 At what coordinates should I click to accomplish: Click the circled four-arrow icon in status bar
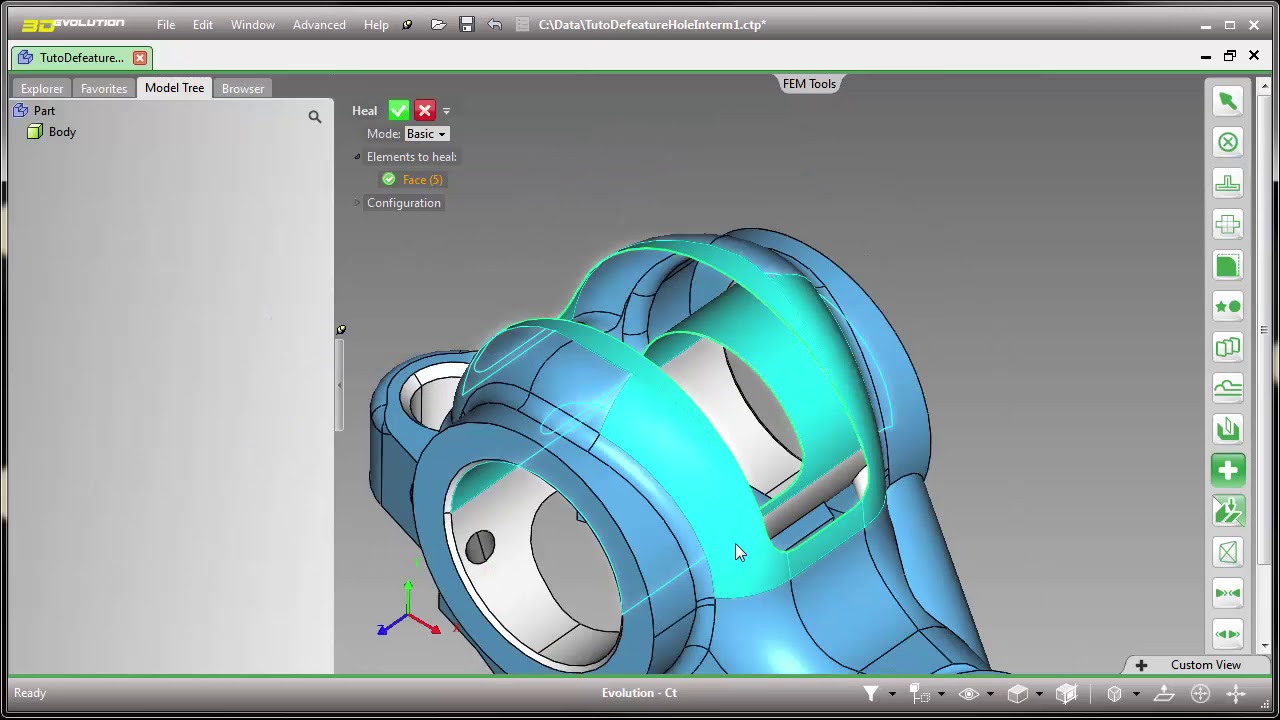tap(1200, 693)
